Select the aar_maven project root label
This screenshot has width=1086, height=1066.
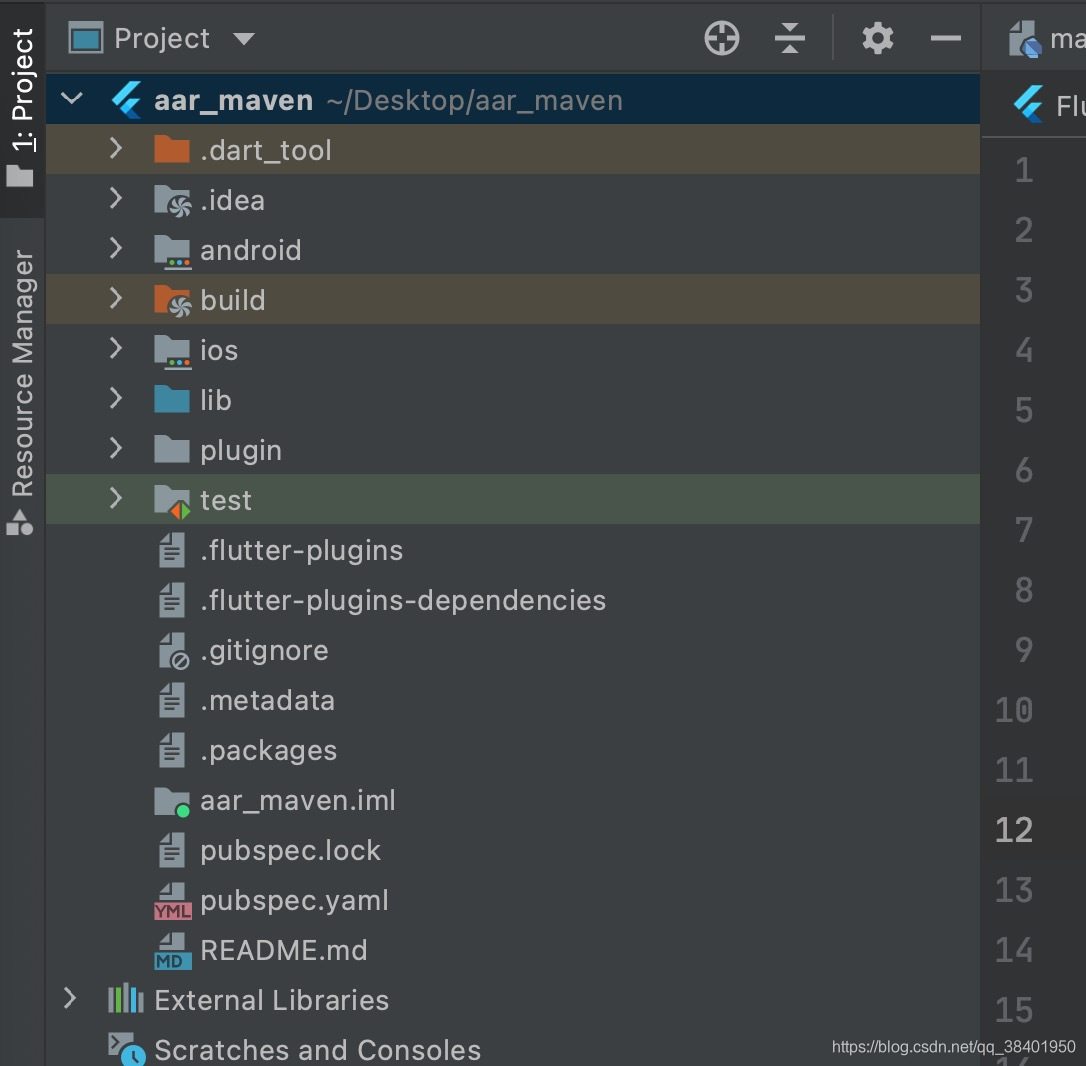coord(233,100)
